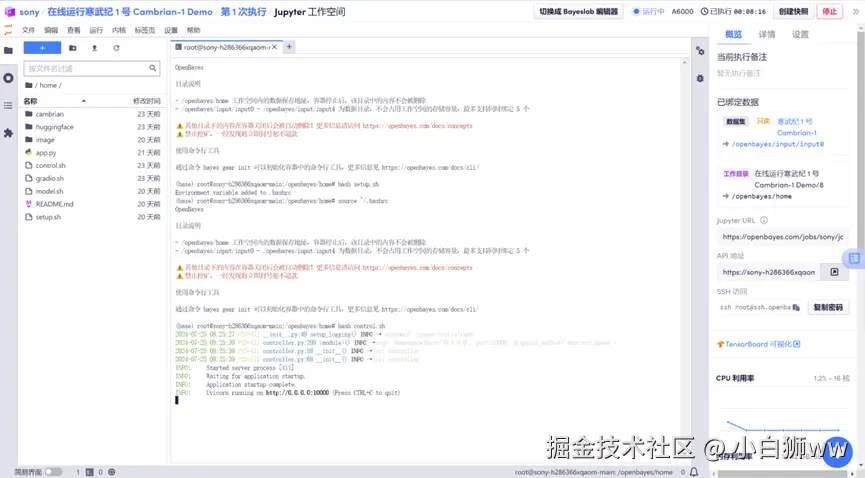The height and width of the screenshot is (478, 865).
Task: Open the huggingface folder
Action: tap(54, 127)
